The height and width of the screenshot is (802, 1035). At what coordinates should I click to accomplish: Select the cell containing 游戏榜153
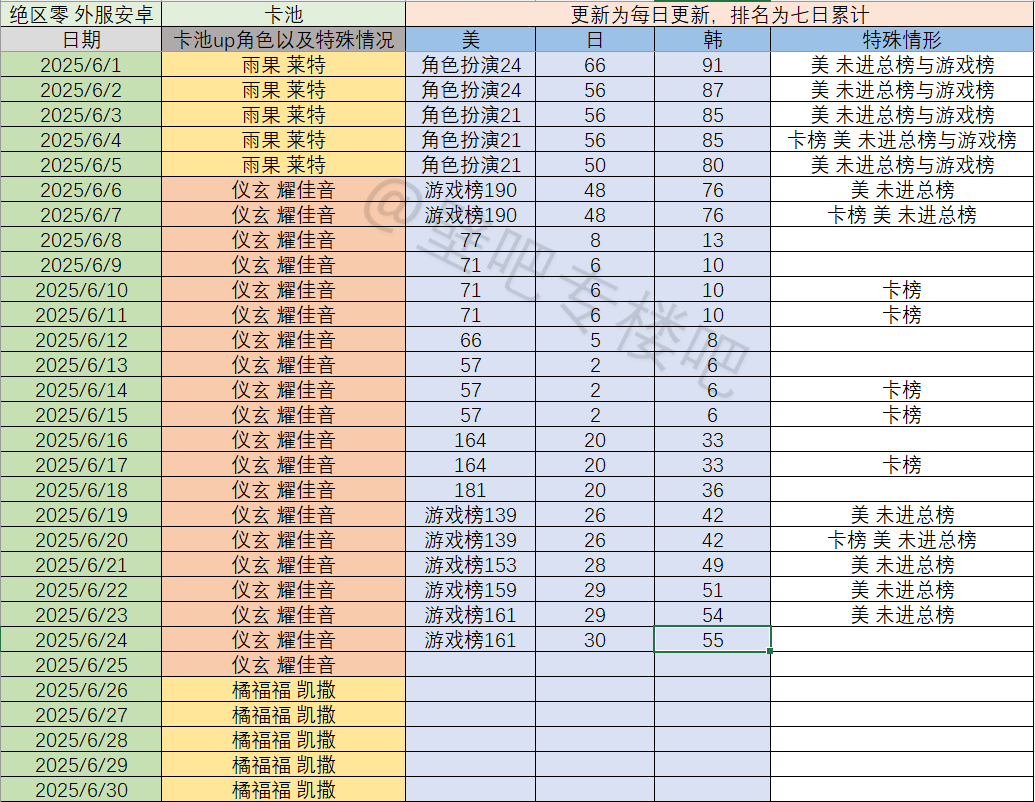470,565
